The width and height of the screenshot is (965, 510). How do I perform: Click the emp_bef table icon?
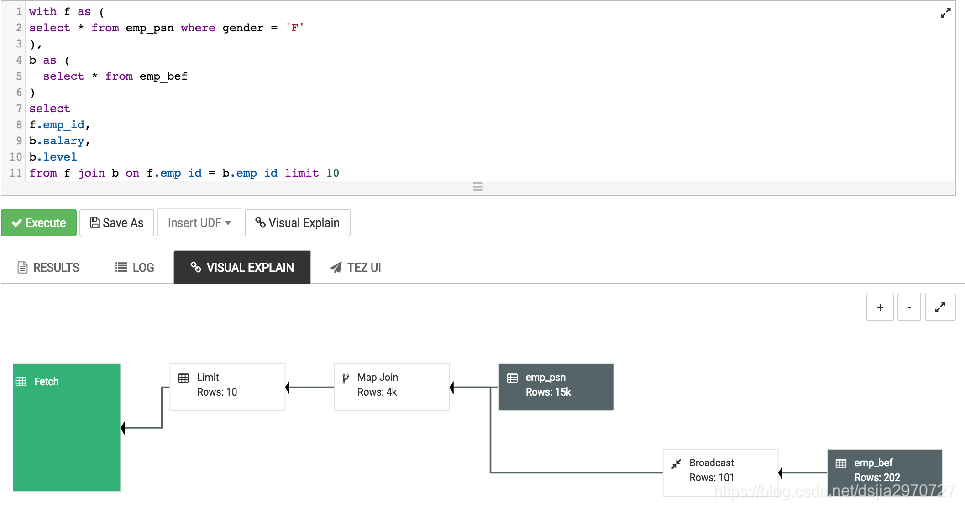tap(841, 463)
